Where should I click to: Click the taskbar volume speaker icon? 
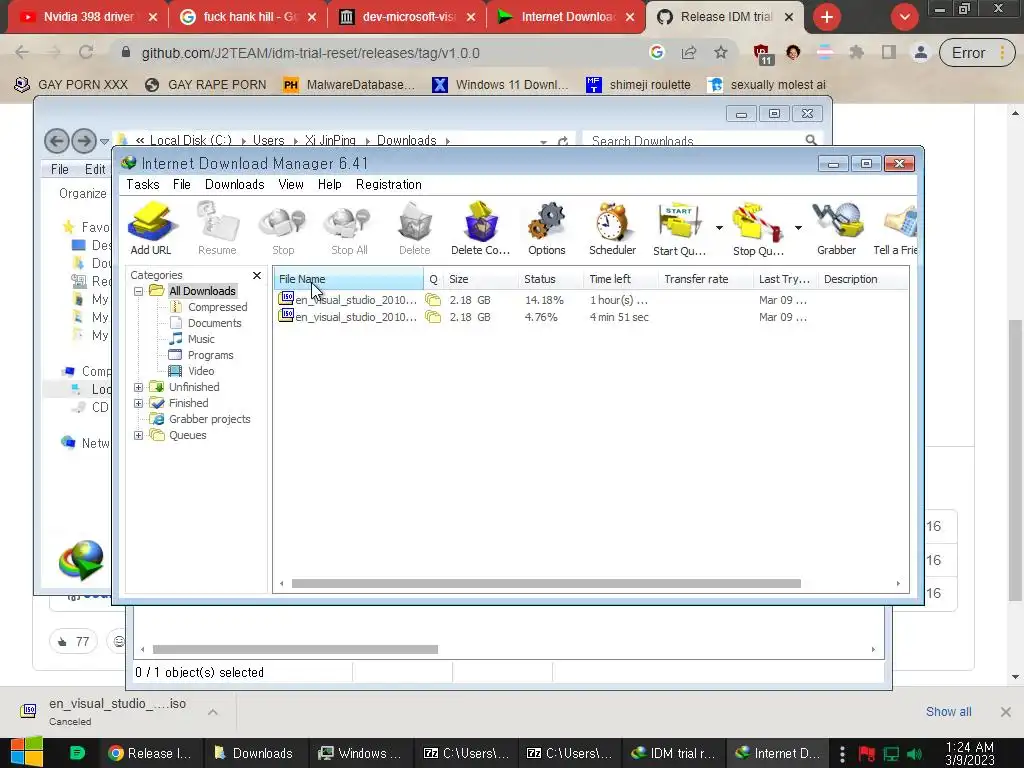point(914,754)
